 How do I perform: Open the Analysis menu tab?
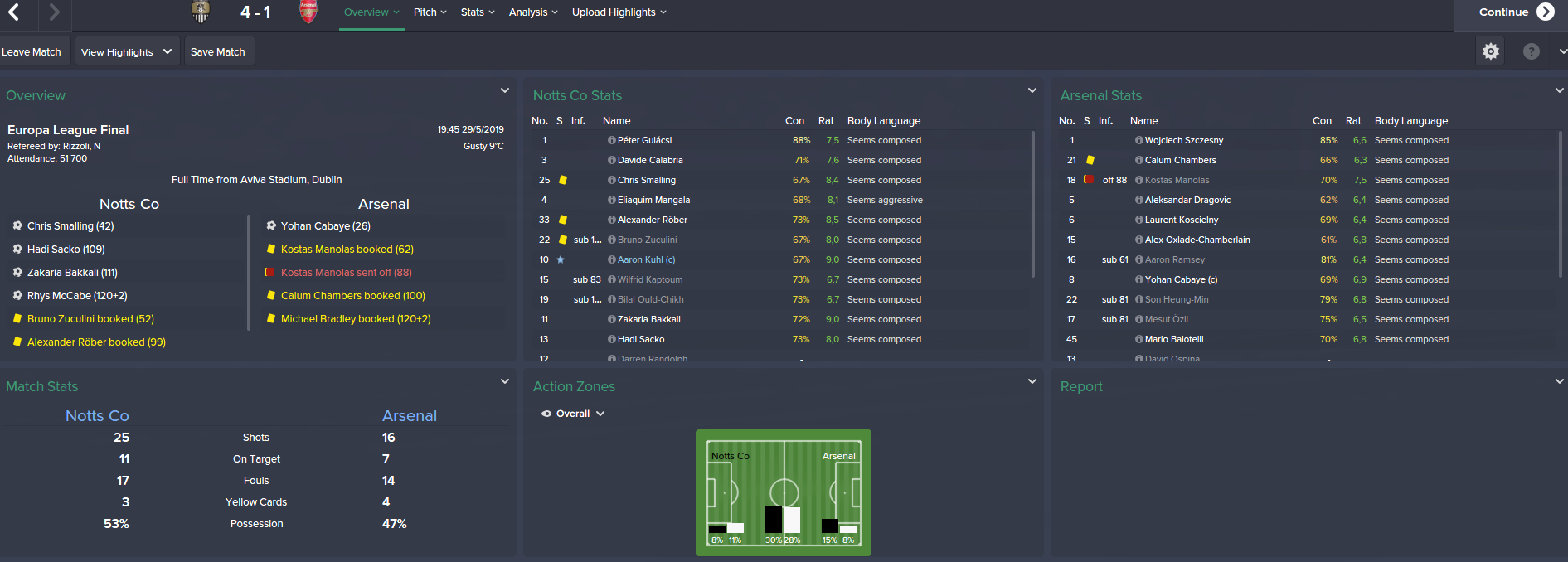(533, 12)
